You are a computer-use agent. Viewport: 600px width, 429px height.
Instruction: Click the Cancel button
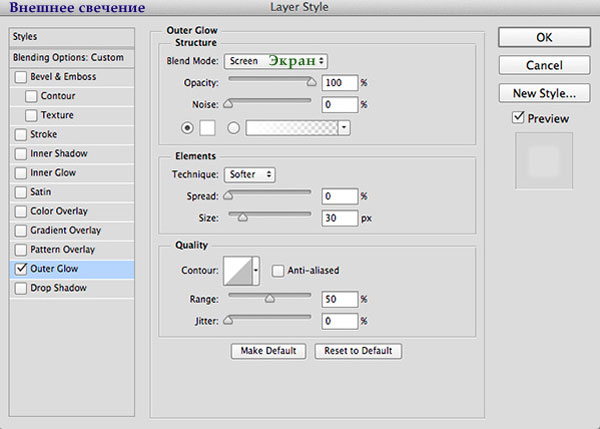544,65
